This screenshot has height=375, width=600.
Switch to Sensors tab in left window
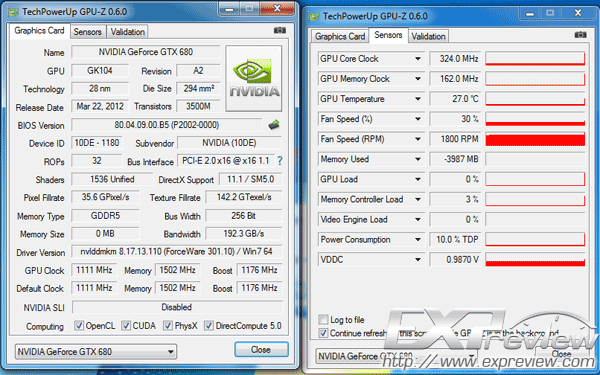point(88,32)
